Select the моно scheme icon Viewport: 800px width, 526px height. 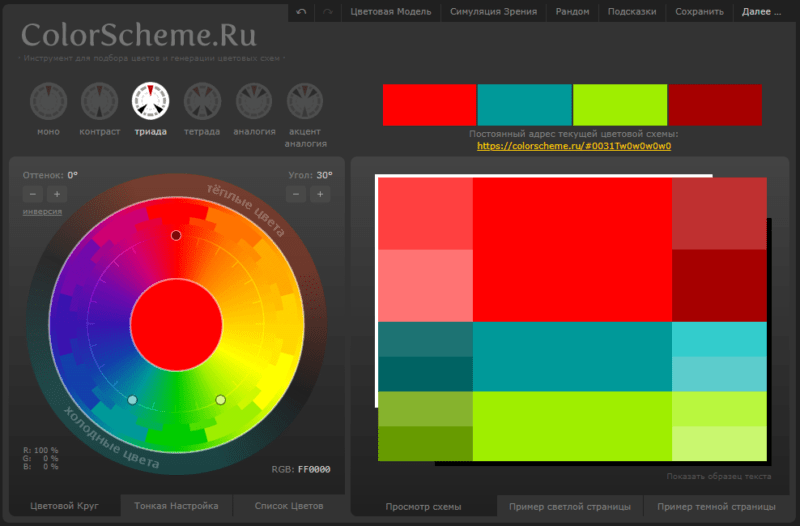48,101
